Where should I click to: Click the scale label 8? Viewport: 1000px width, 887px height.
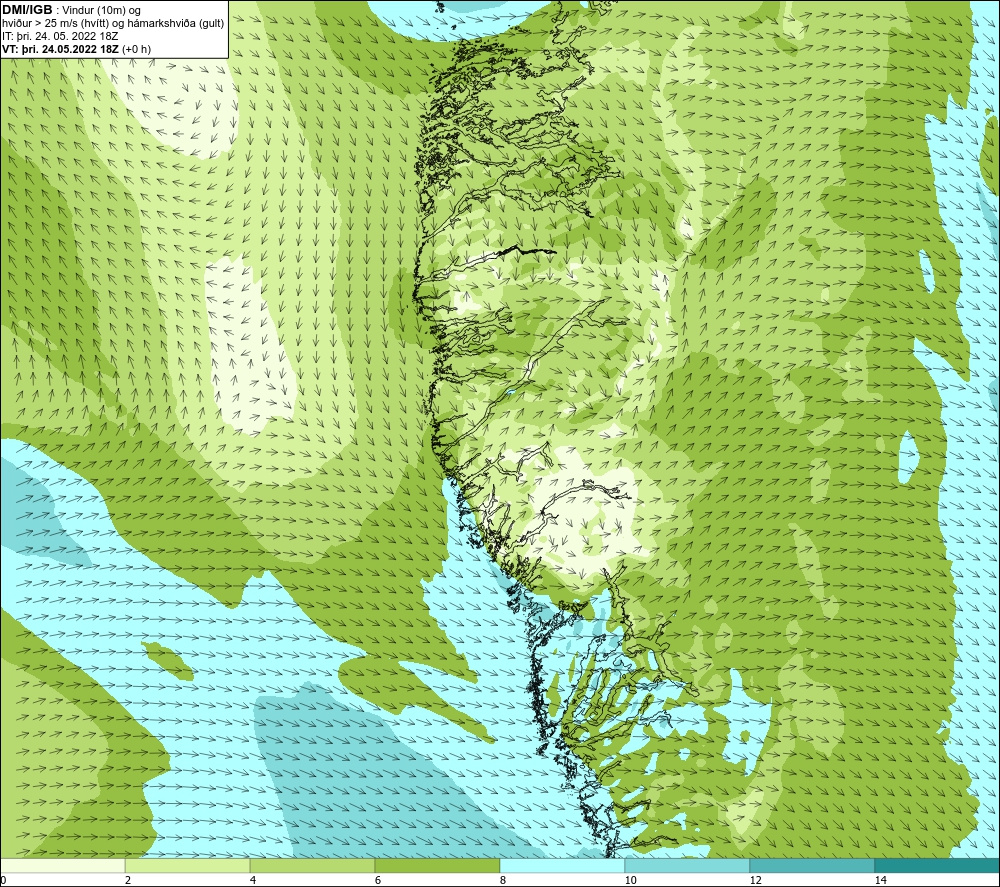(503, 881)
